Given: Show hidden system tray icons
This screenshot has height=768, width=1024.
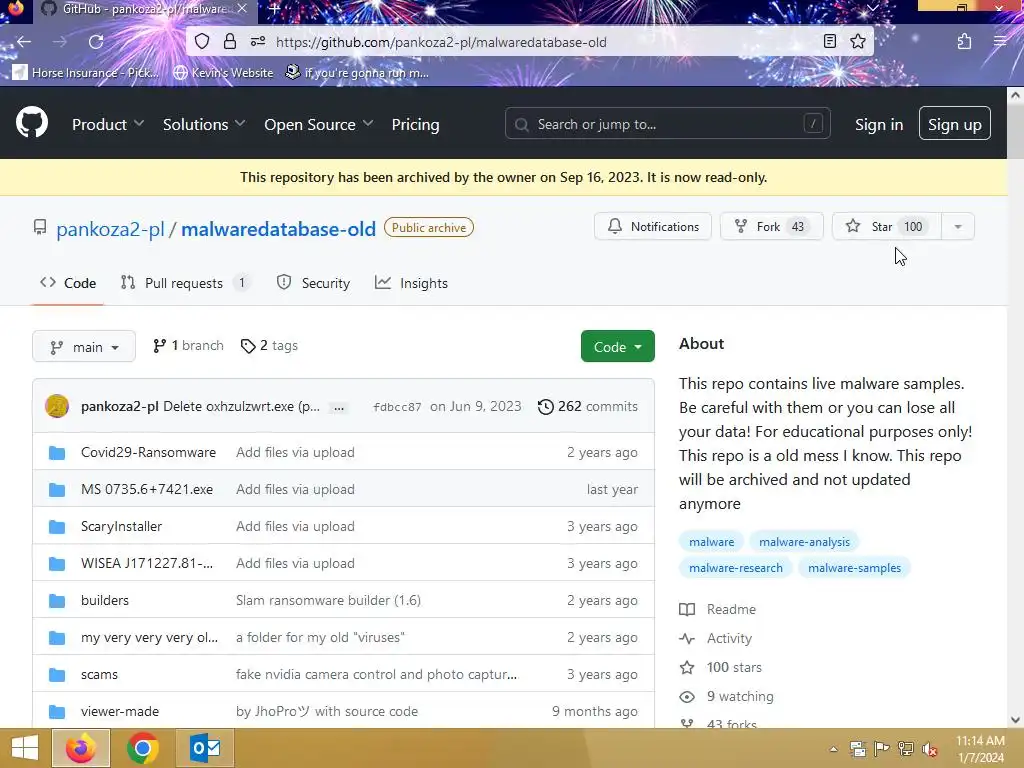Looking at the screenshot, I should point(833,749).
